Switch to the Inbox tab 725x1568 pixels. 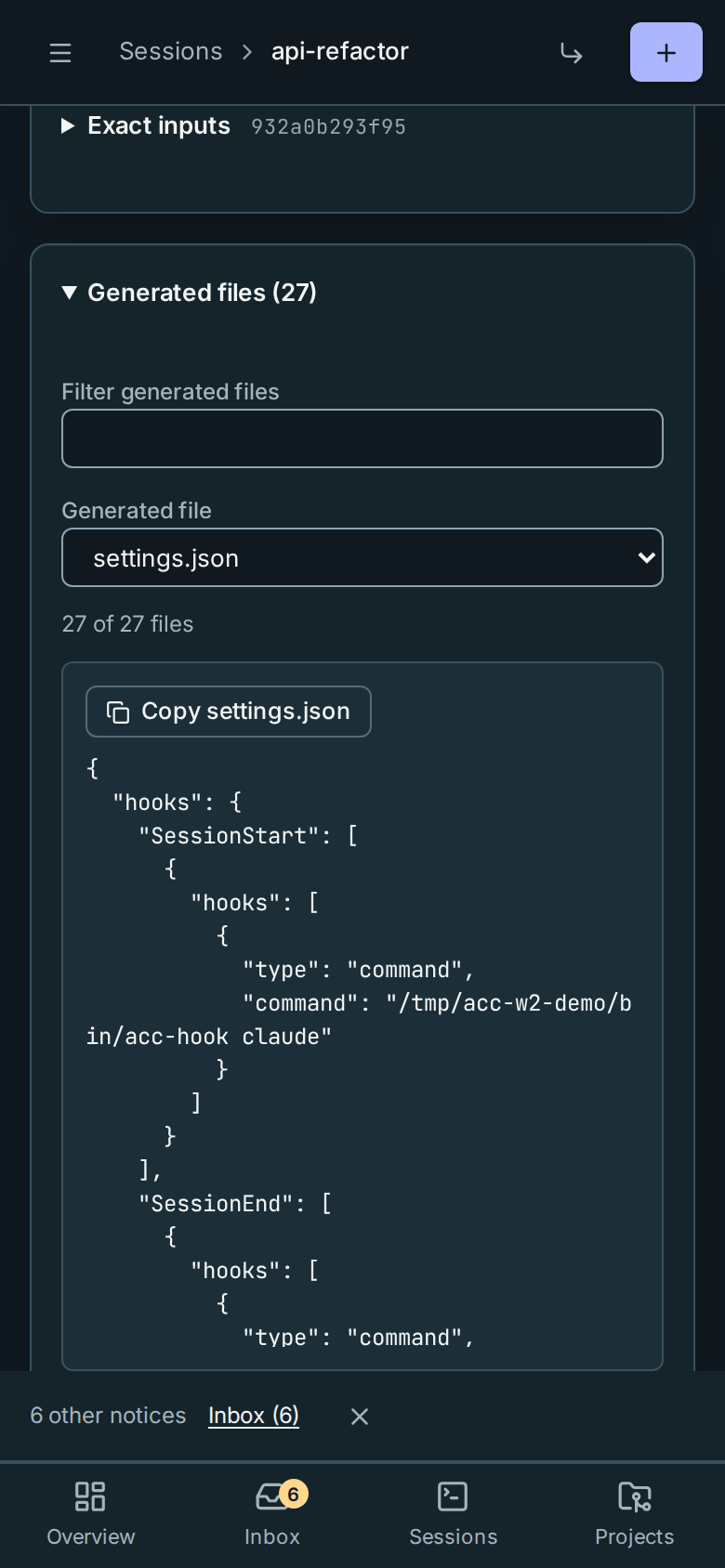[272, 1514]
